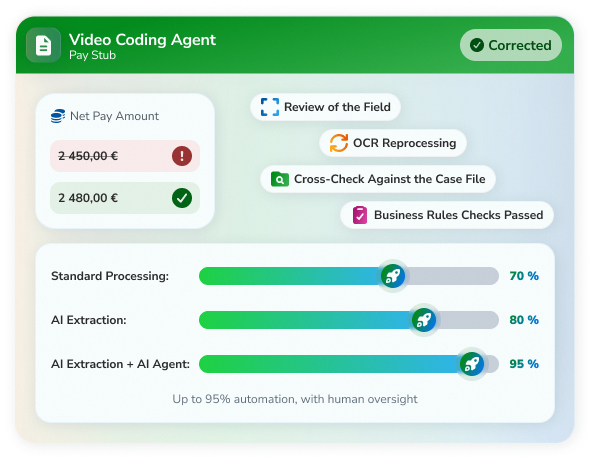Click the Up to 95% automation caption
Screen dimensions: 590x458
coord(295,399)
